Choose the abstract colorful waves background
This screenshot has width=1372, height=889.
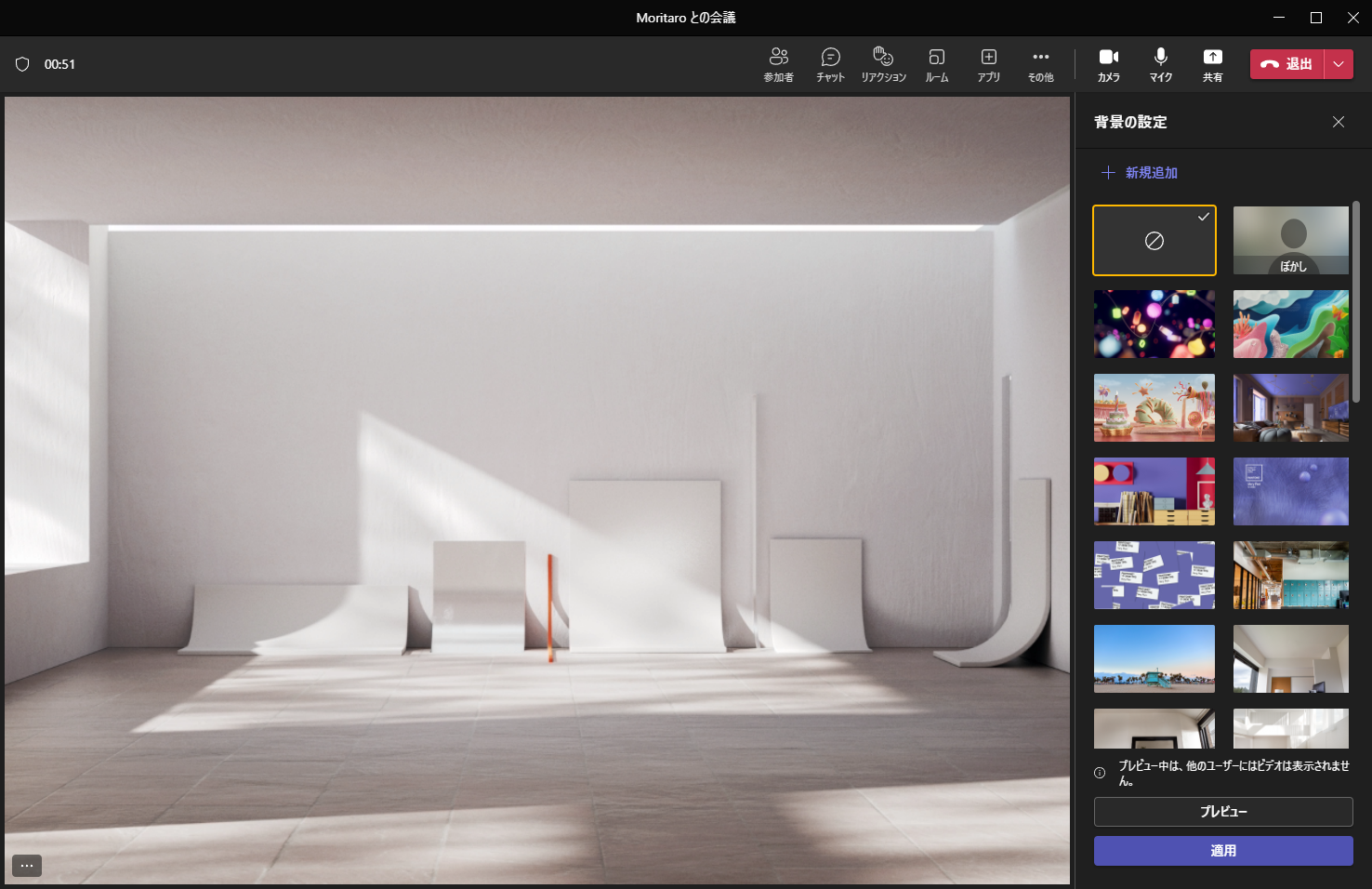pyautogui.click(x=1291, y=325)
